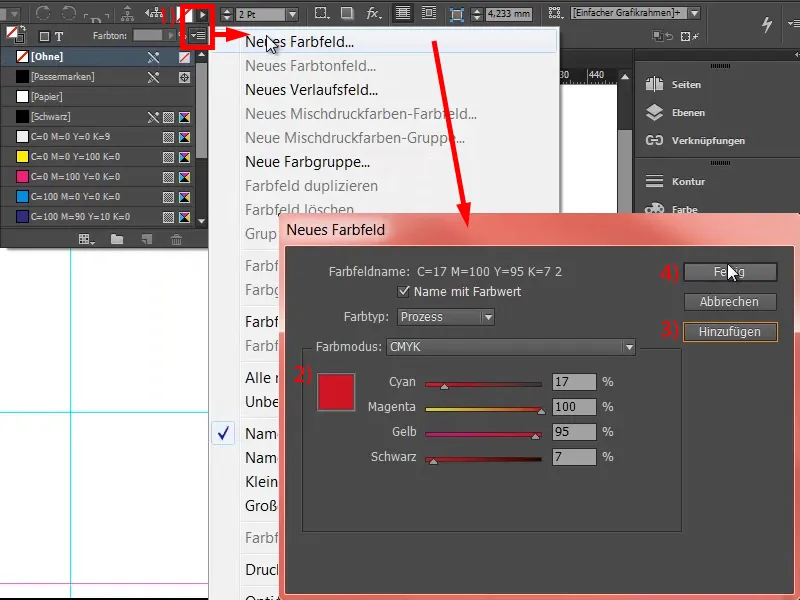Toggle the Name mit Farbwert checkbox
800x600 pixels.
[x=403, y=291]
